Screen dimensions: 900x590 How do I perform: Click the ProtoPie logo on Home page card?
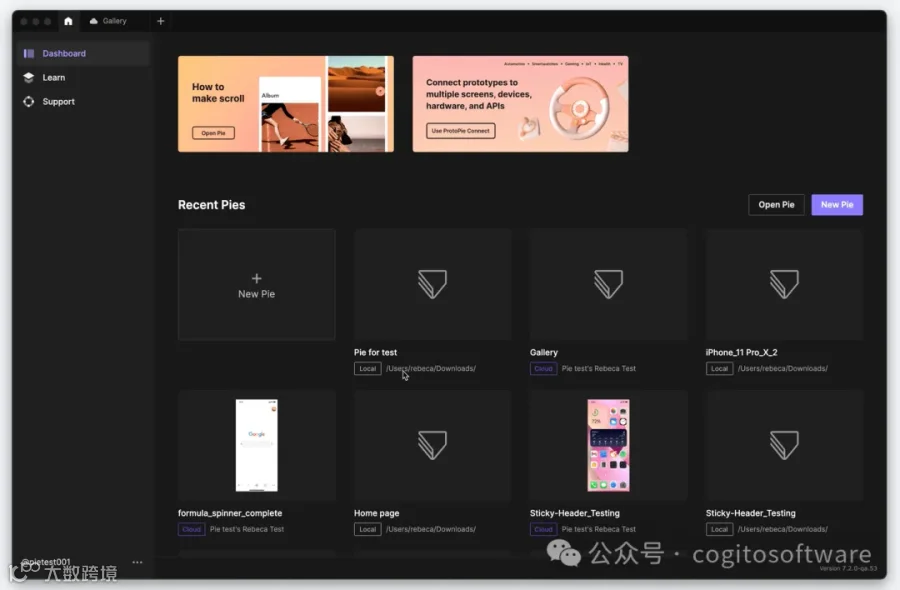(x=432, y=445)
